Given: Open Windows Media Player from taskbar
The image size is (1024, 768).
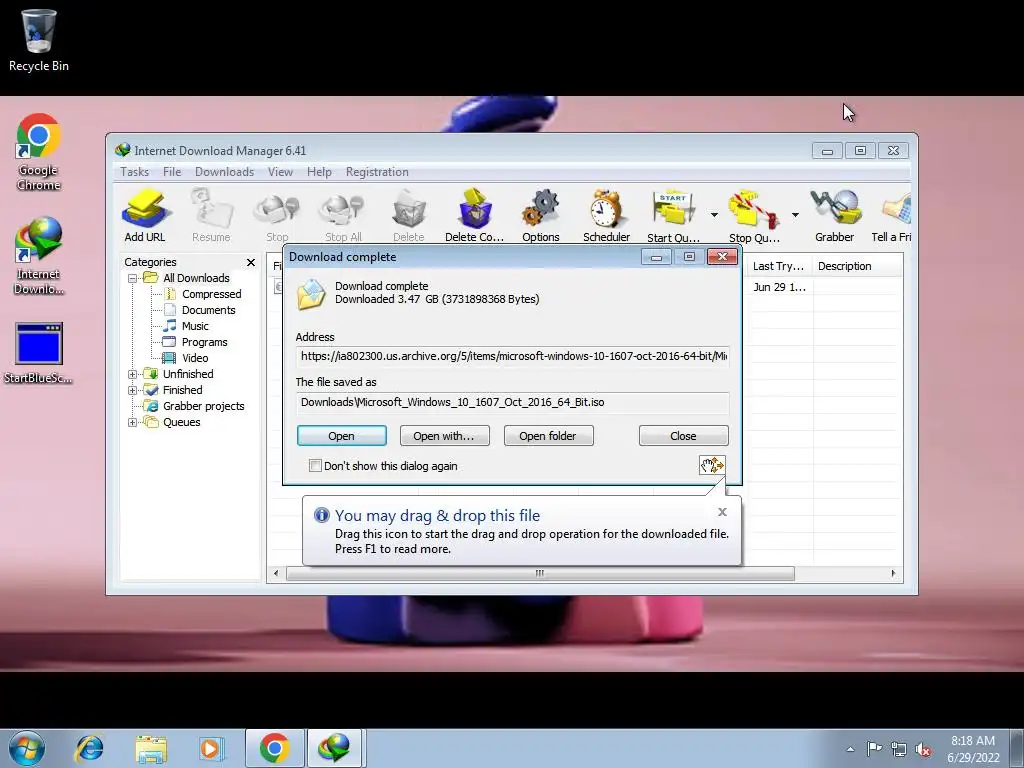Looking at the screenshot, I should pyautogui.click(x=211, y=748).
